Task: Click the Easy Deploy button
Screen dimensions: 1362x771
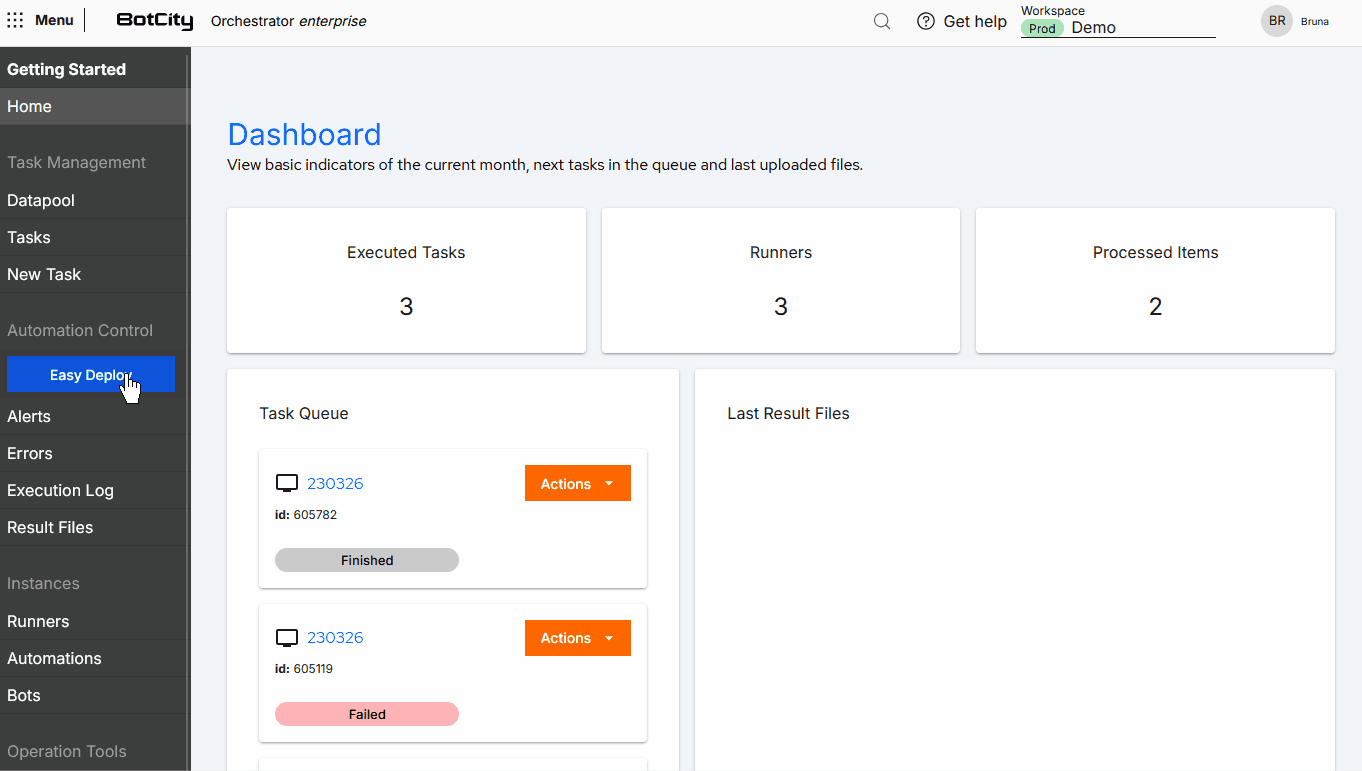Action: pos(91,374)
